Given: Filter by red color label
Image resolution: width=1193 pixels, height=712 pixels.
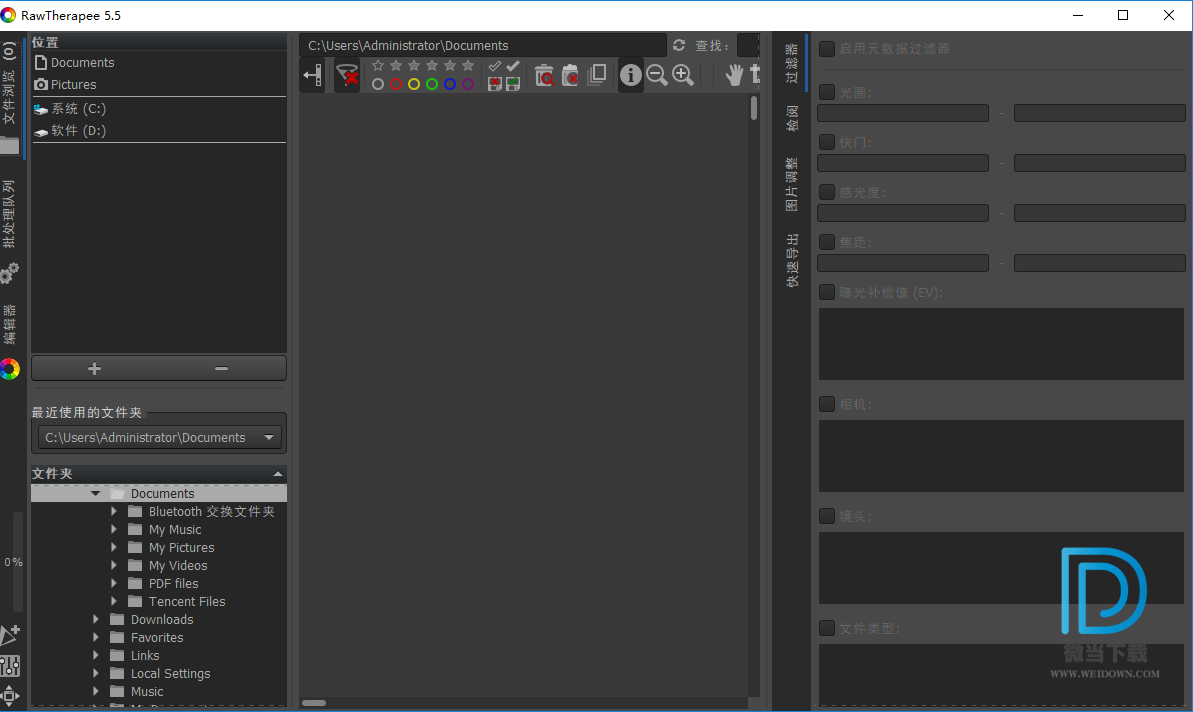Looking at the screenshot, I should [396, 84].
